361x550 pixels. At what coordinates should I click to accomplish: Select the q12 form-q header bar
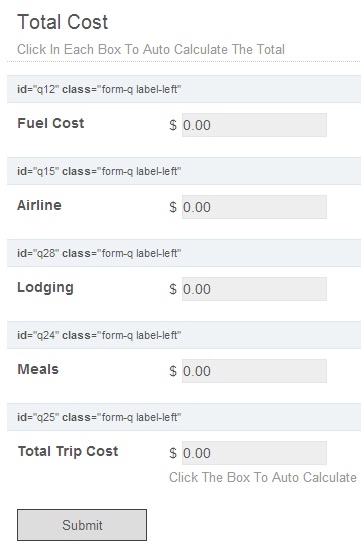pyautogui.click(x=184, y=89)
